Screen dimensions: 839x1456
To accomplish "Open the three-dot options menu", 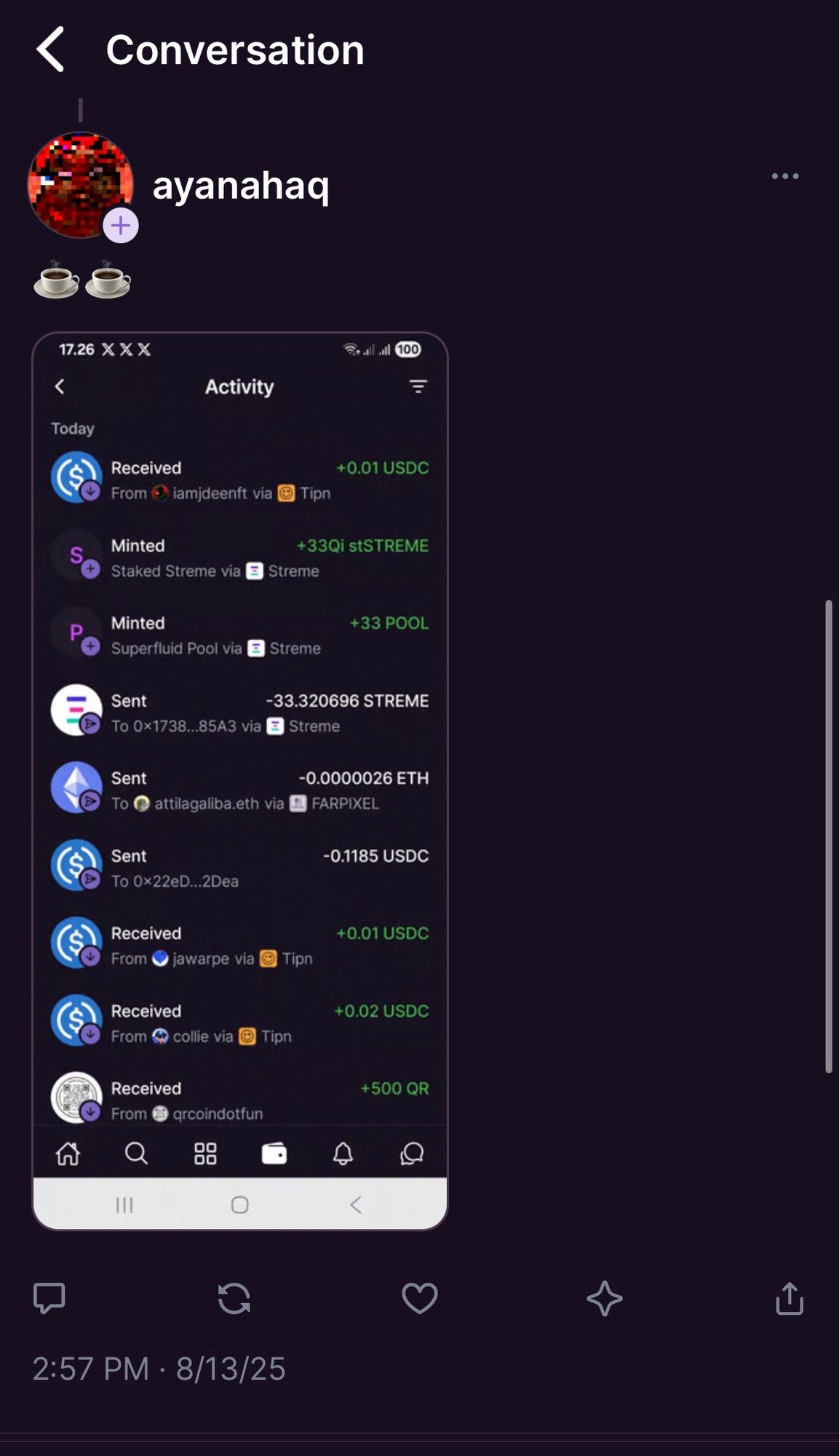I will [x=785, y=176].
